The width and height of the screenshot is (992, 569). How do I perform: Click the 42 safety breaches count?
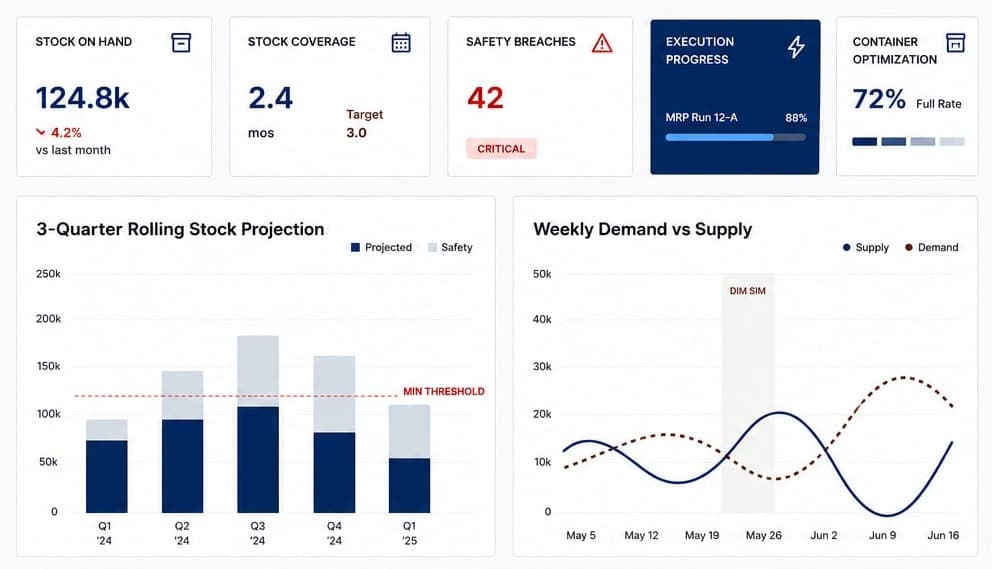pos(485,98)
